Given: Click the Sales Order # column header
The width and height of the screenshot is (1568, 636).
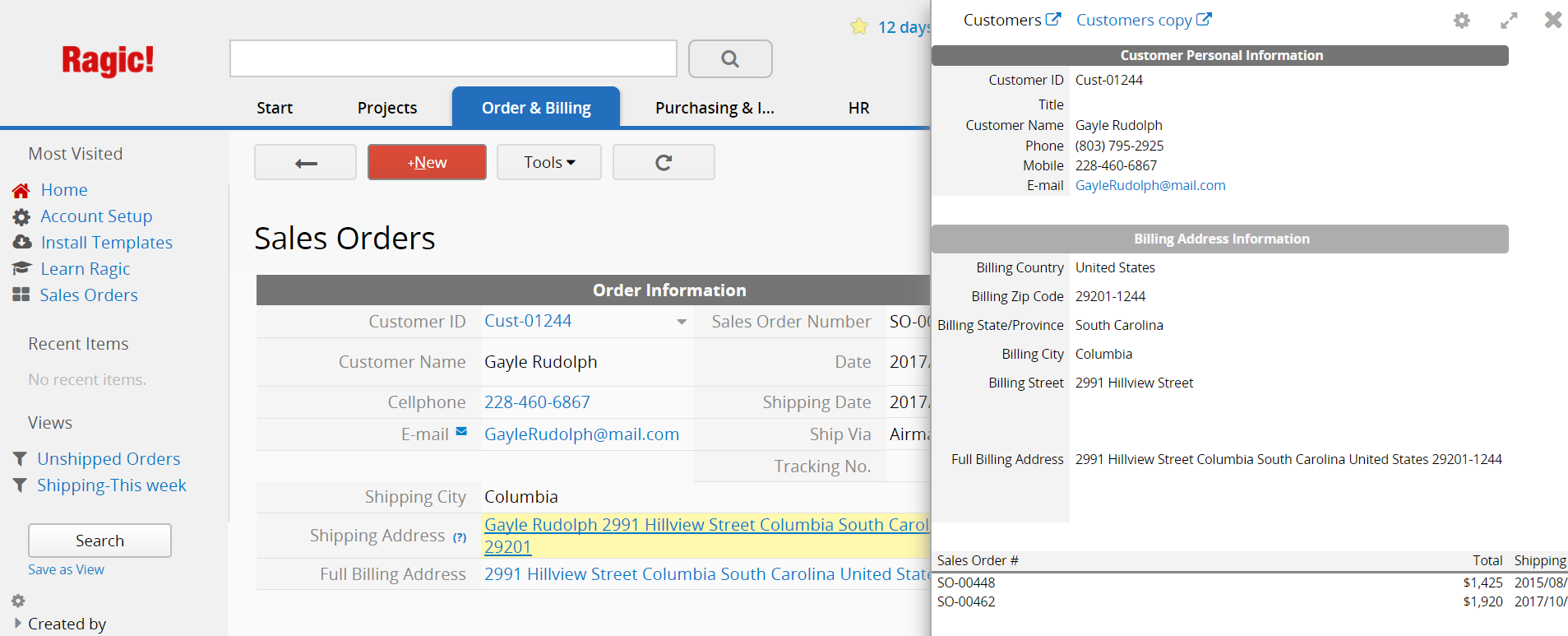Looking at the screenshot, I should click(978, 560).
